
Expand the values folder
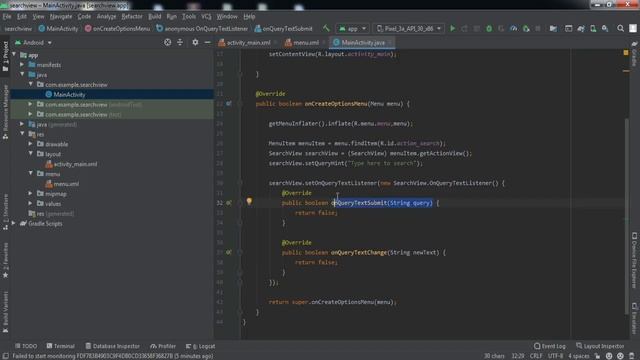pyautogui.click(x=31, y=203)
